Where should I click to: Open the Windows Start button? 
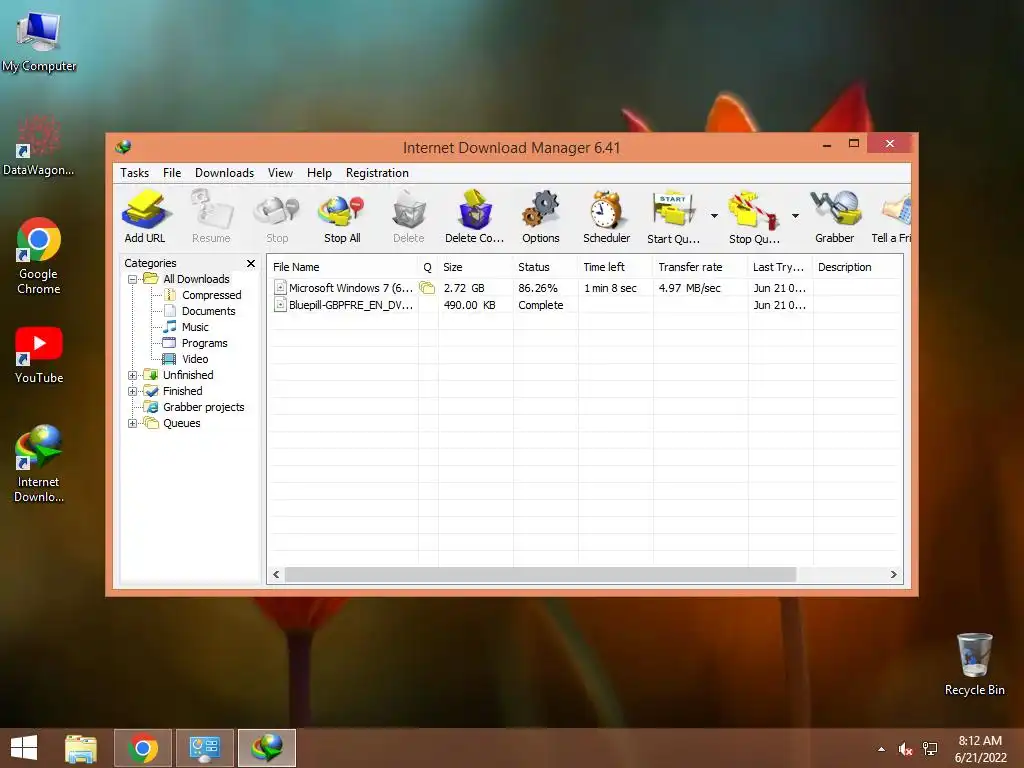(x=24, y=748)
